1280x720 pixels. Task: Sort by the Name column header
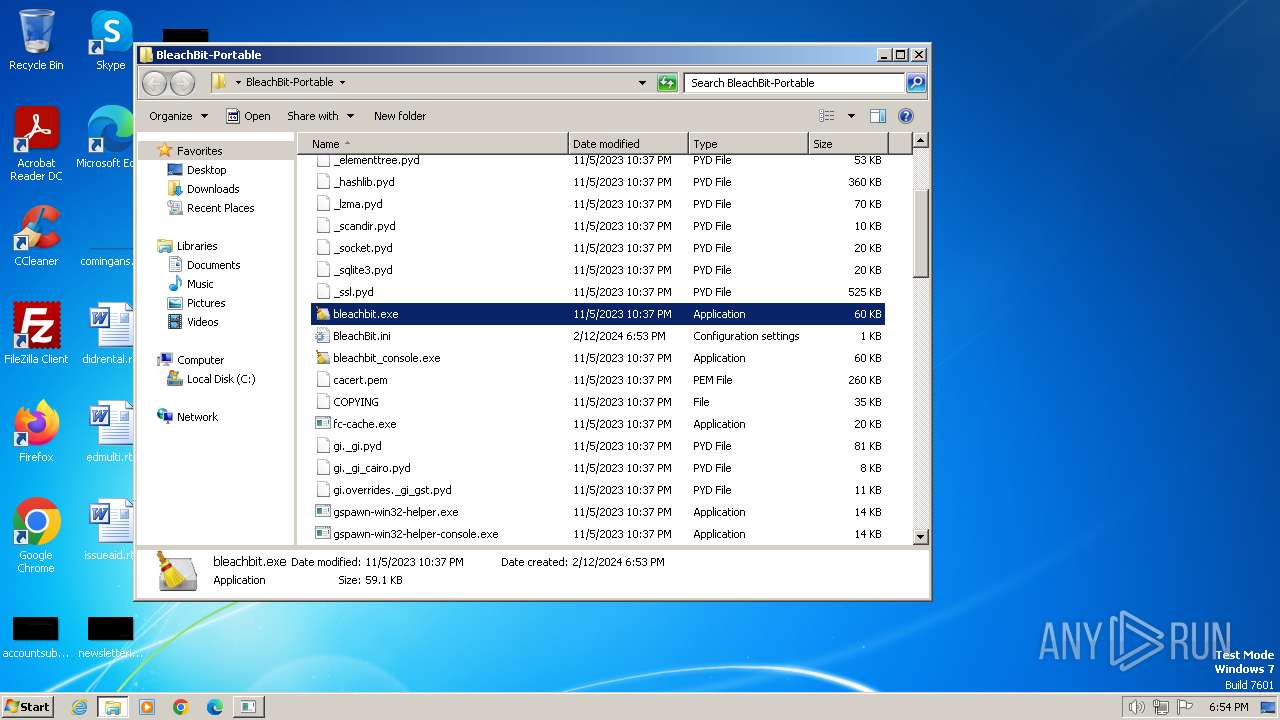pyautogui.click(x=433, y=144)
